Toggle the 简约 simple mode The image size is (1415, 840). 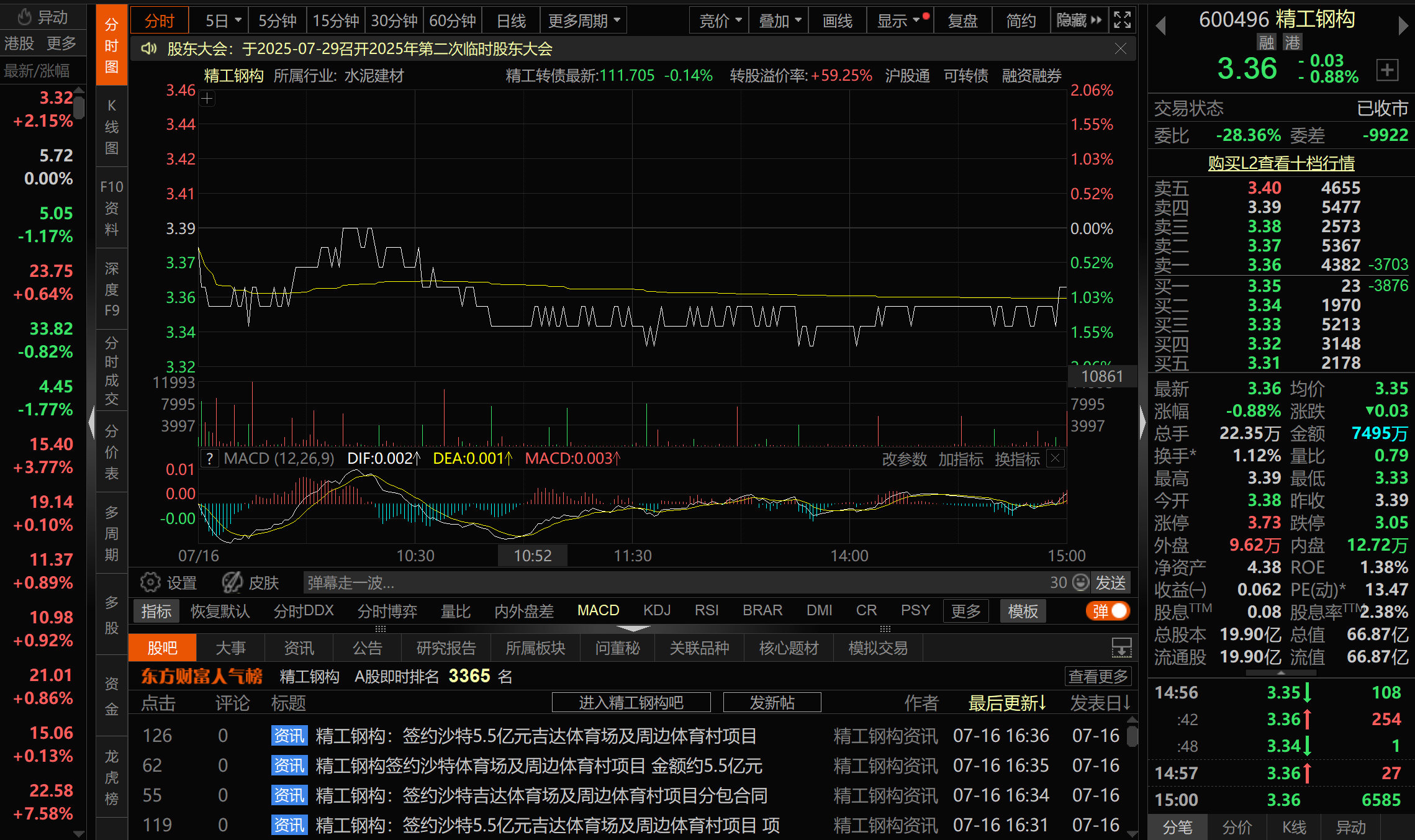[1021, 20]
